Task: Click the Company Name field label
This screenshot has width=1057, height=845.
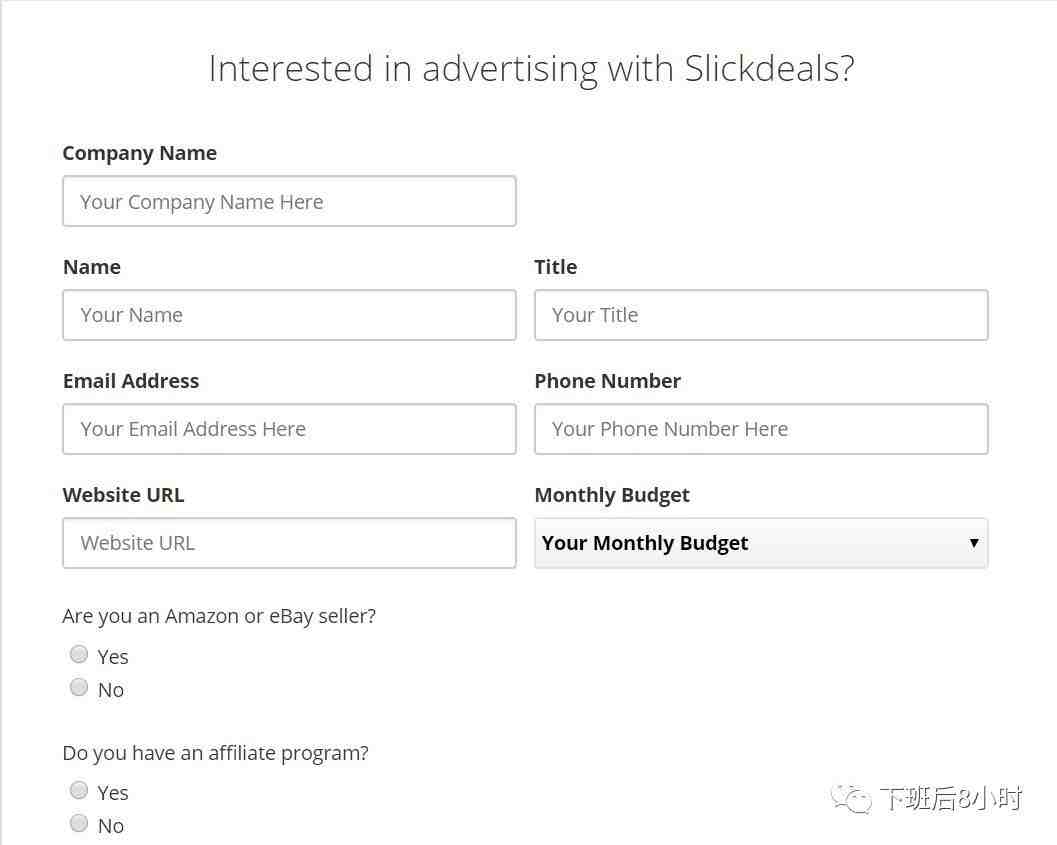Action: click(139, 153)
